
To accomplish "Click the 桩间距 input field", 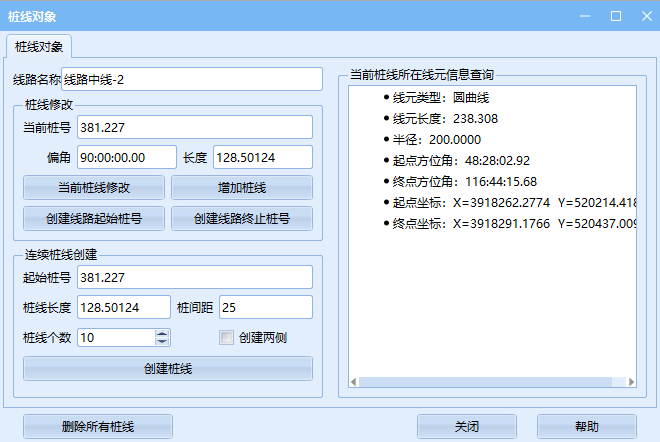I will [265, 307].
